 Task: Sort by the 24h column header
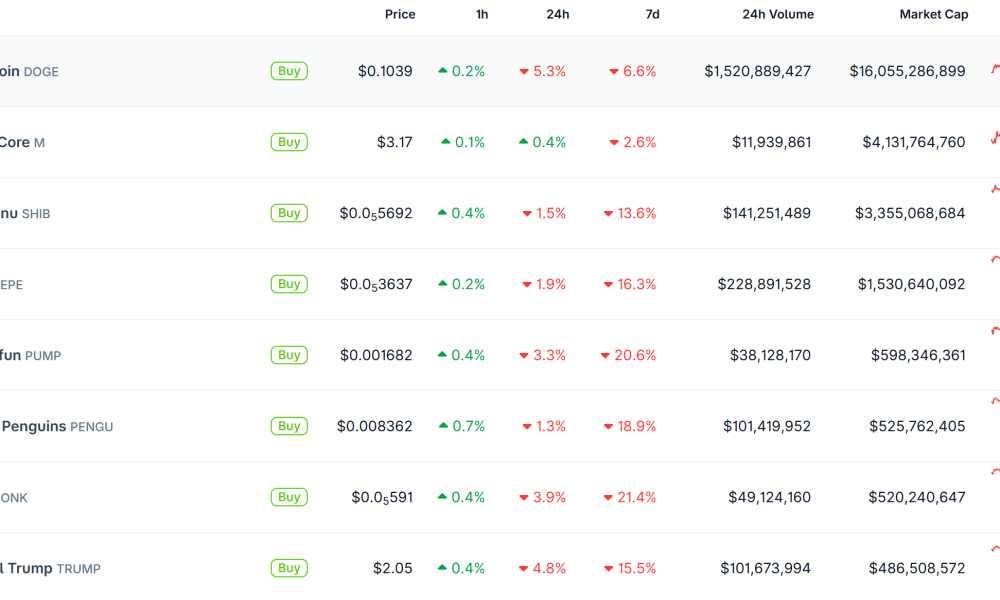point(557,14)
